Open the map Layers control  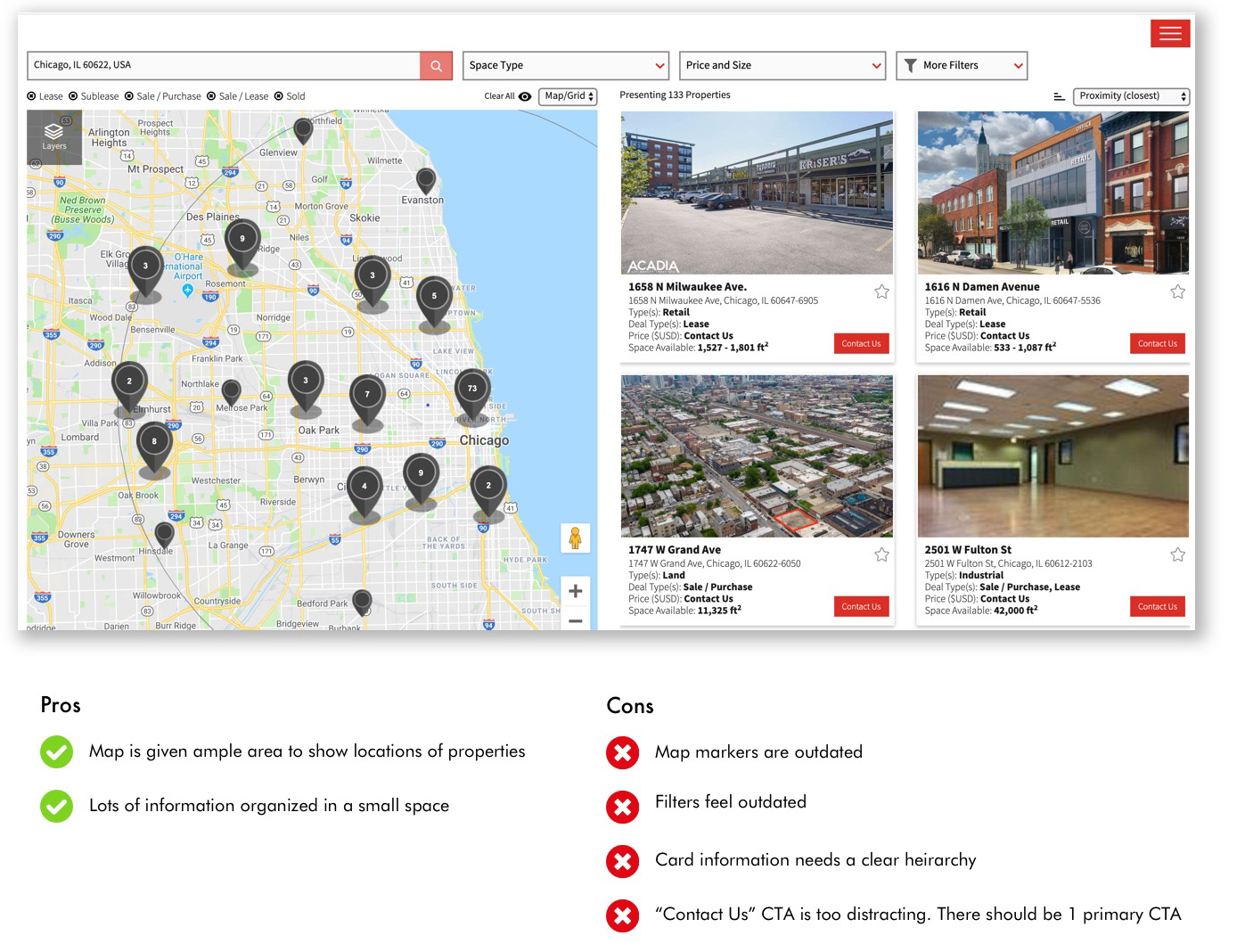point(54,136)
